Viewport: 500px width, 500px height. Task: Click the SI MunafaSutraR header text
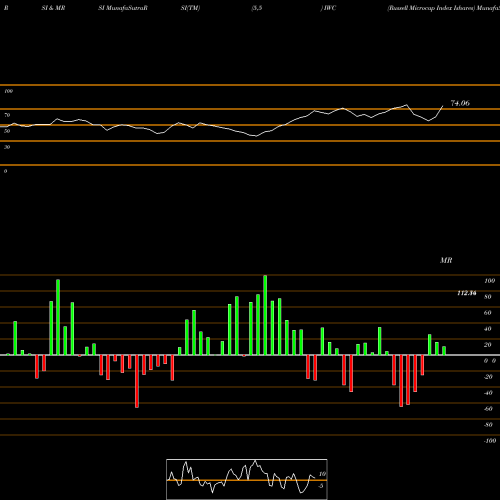pyautogui.click(x=123, y=8)
